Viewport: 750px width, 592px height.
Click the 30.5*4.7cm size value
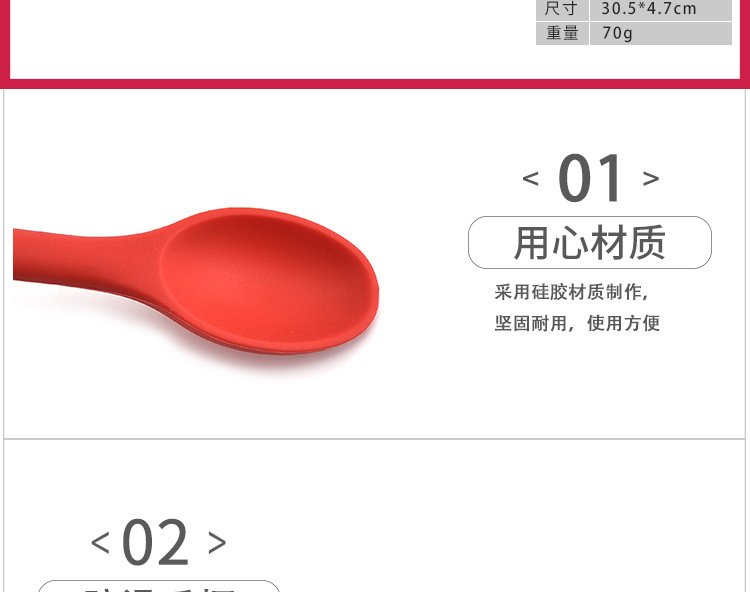click(649, 9)
